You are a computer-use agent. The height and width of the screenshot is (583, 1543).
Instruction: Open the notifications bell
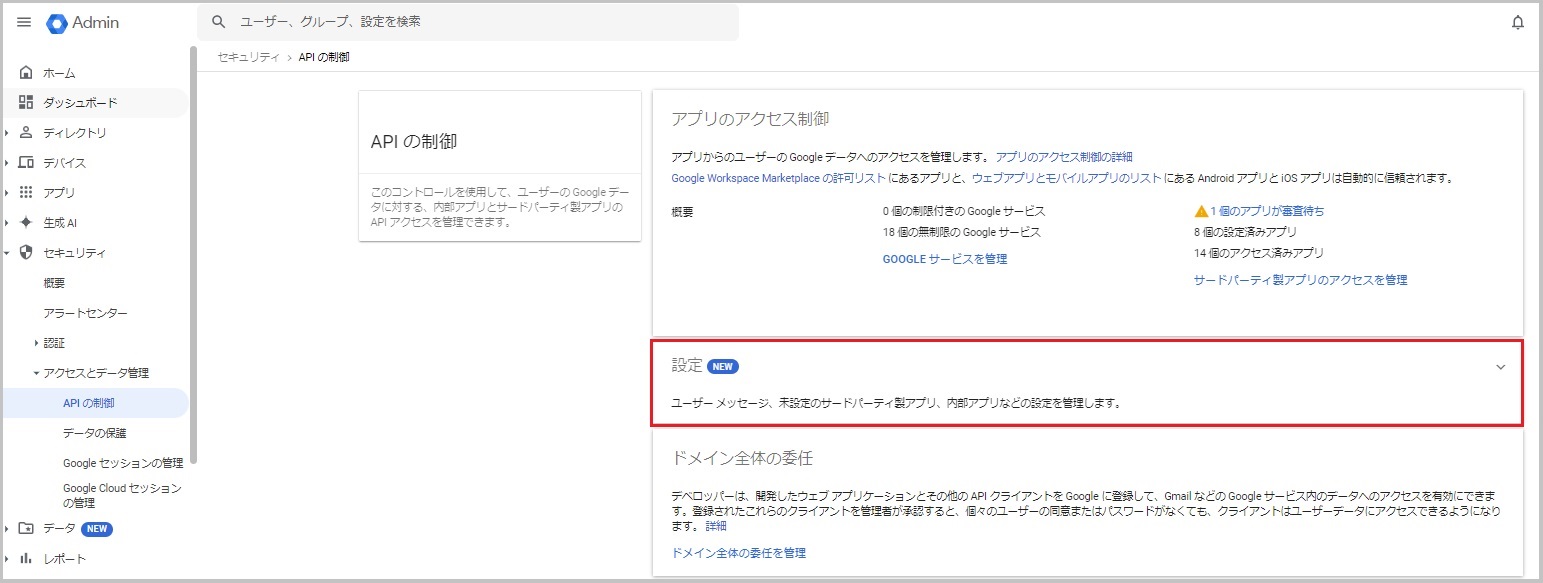point(1517,22)
